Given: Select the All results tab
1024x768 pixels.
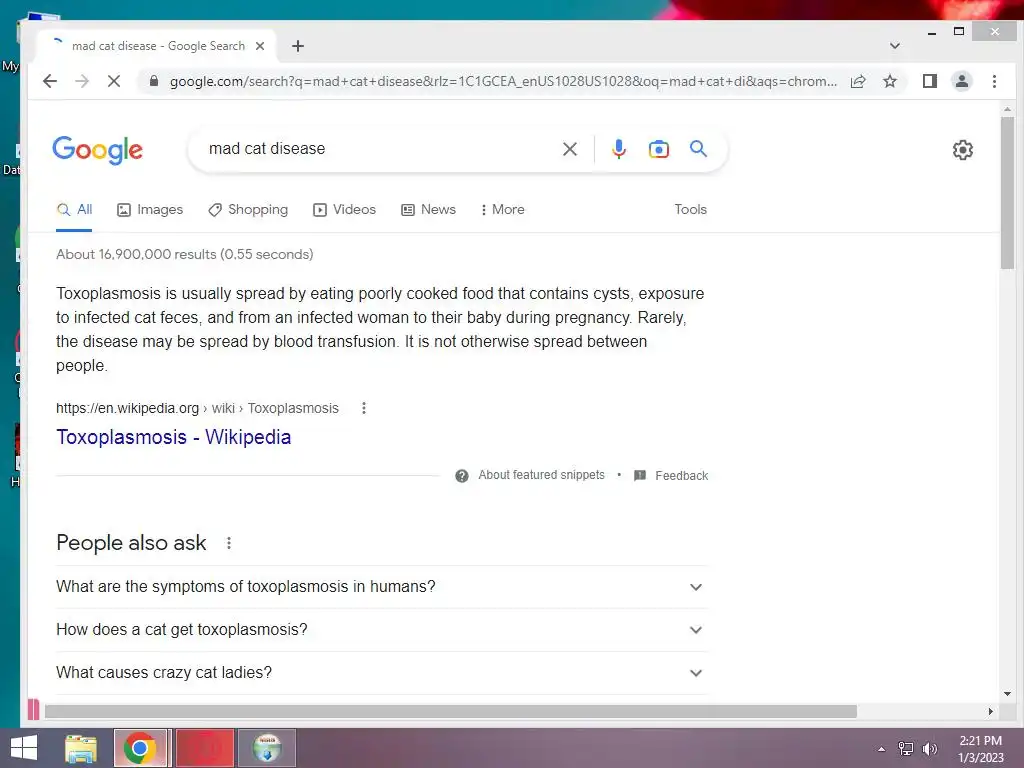Looking at the screenshot, I should pos(74,210).
